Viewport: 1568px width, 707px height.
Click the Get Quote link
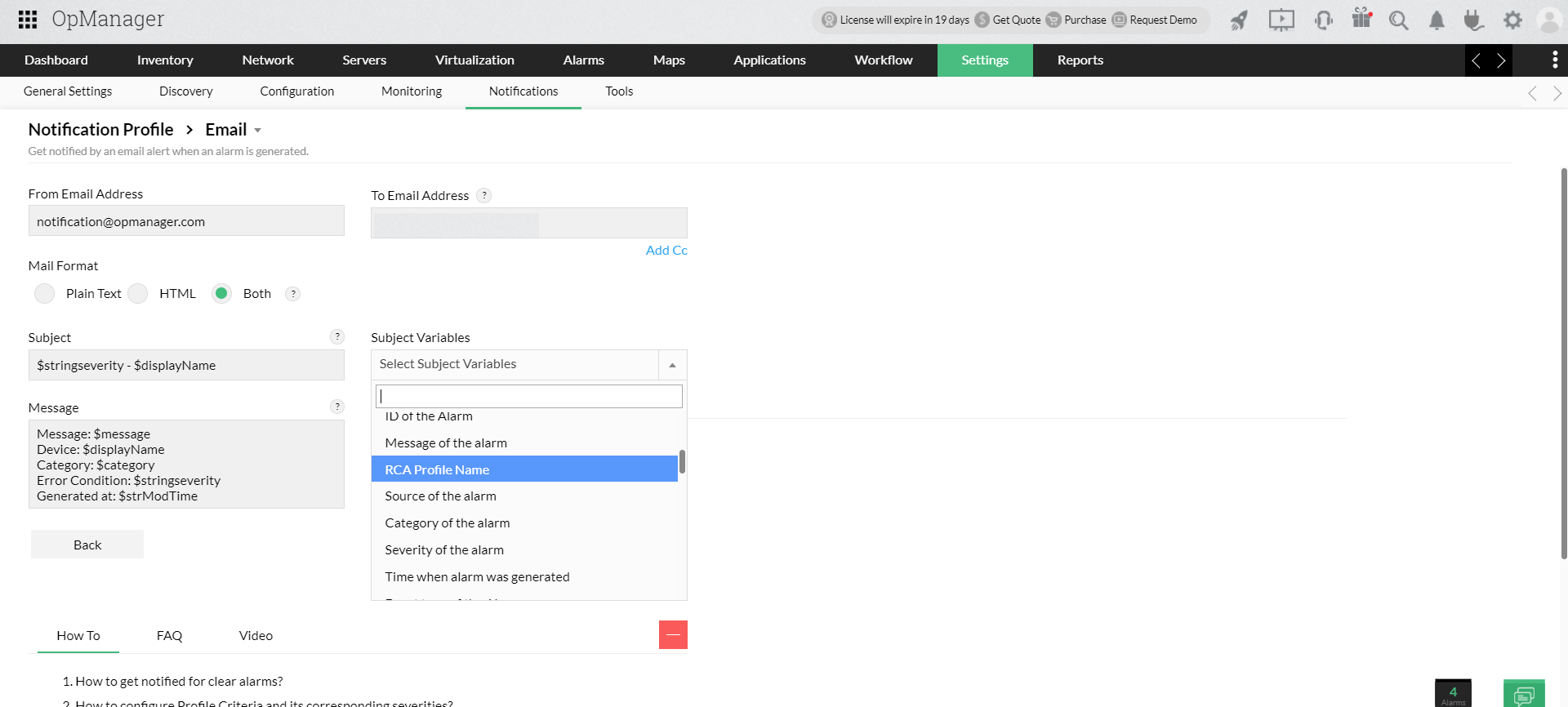1008,20
